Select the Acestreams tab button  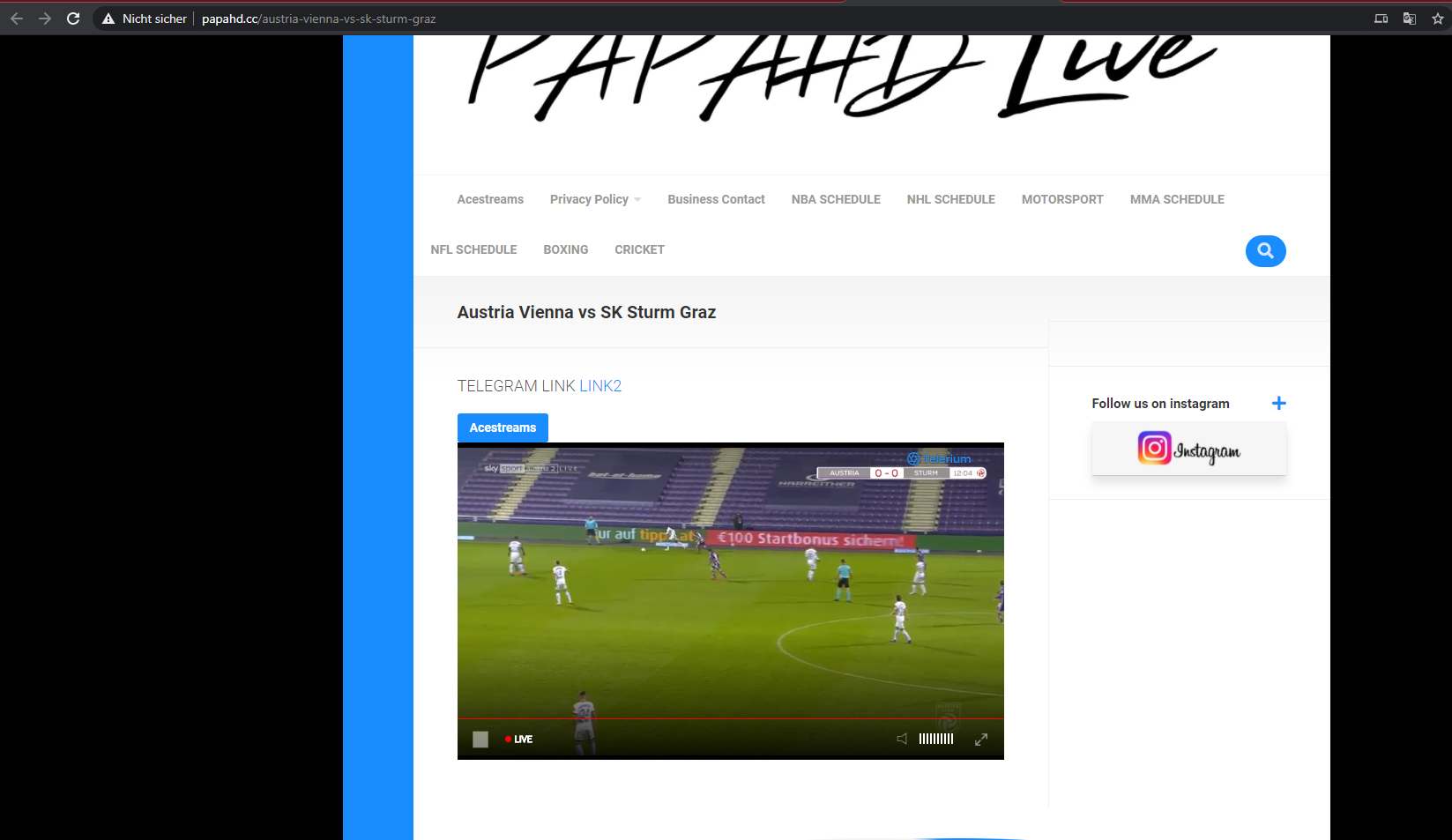pyautogui.click(x=503, y=427)
